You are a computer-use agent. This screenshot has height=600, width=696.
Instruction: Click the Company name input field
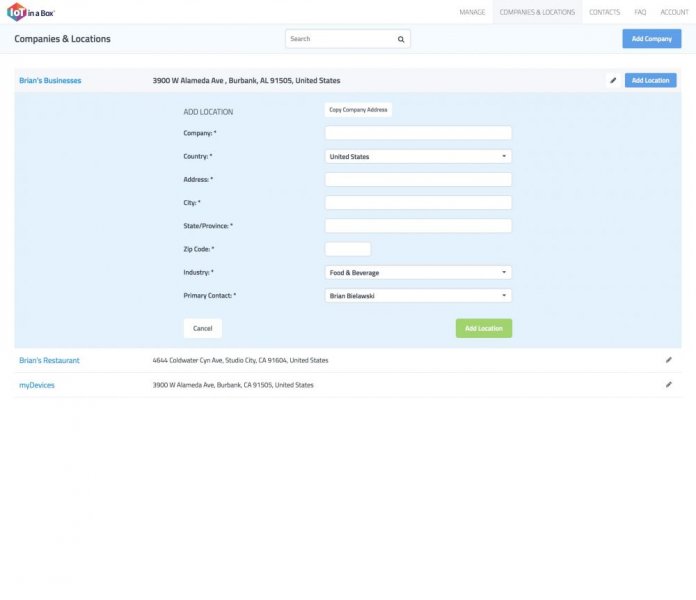pyautogui.click(x=418, y=133)
